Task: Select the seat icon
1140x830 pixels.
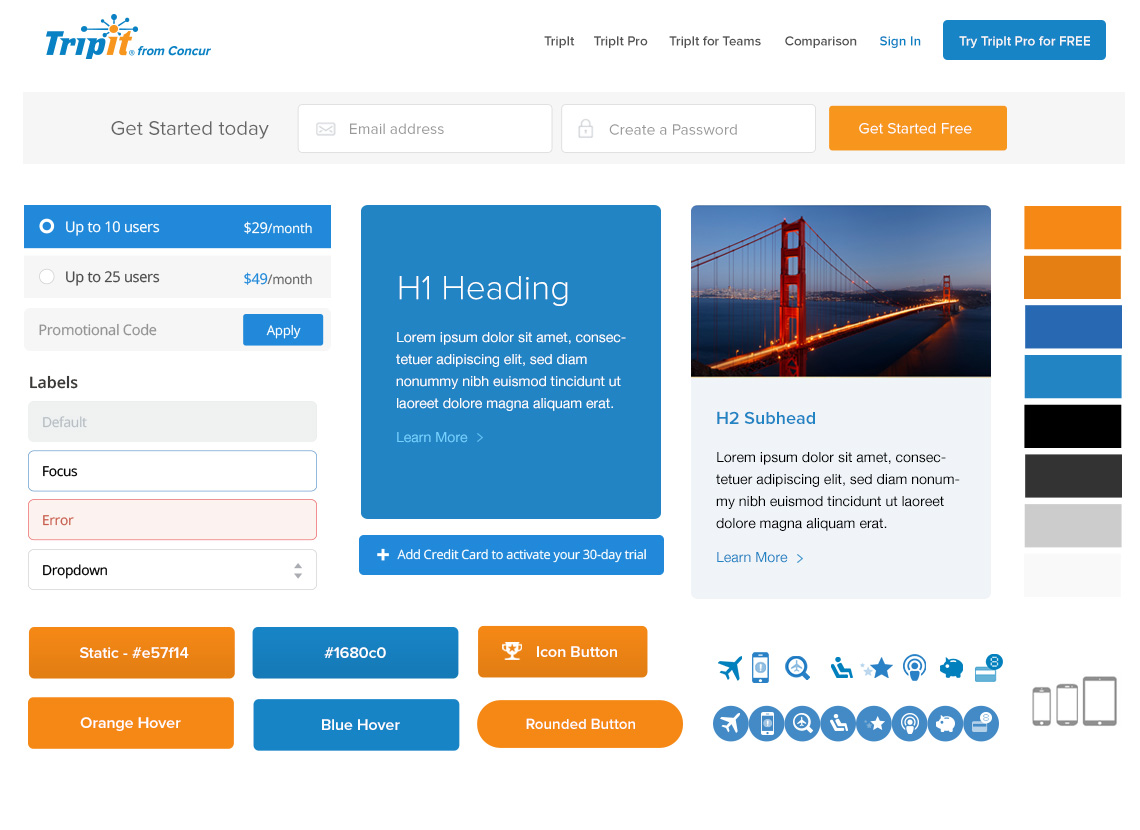Action: pyautogui.click(x=840, y=669)
